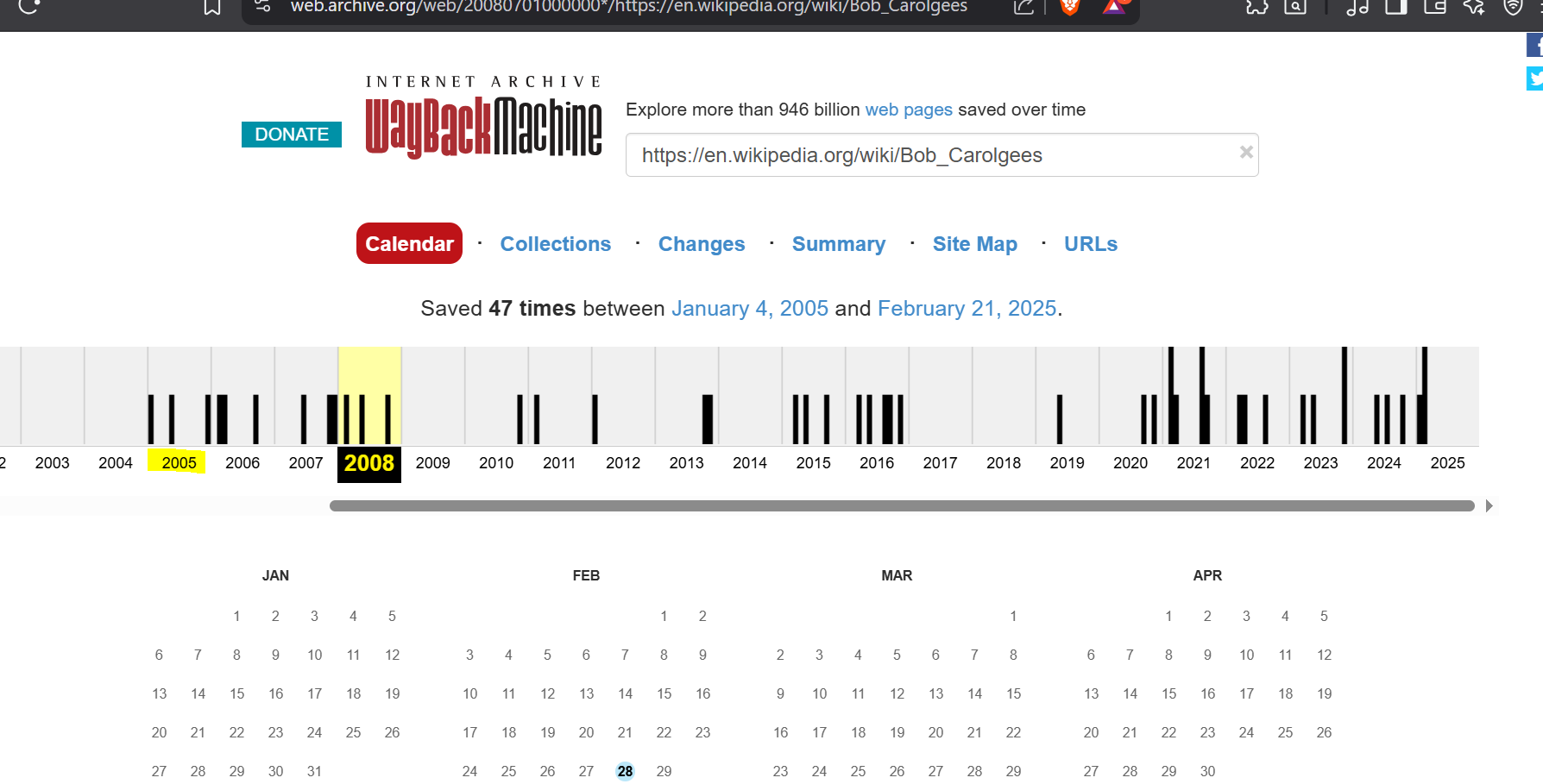Click day 31 in January calendar
1543x784 pixels.
tap(314, 771)
